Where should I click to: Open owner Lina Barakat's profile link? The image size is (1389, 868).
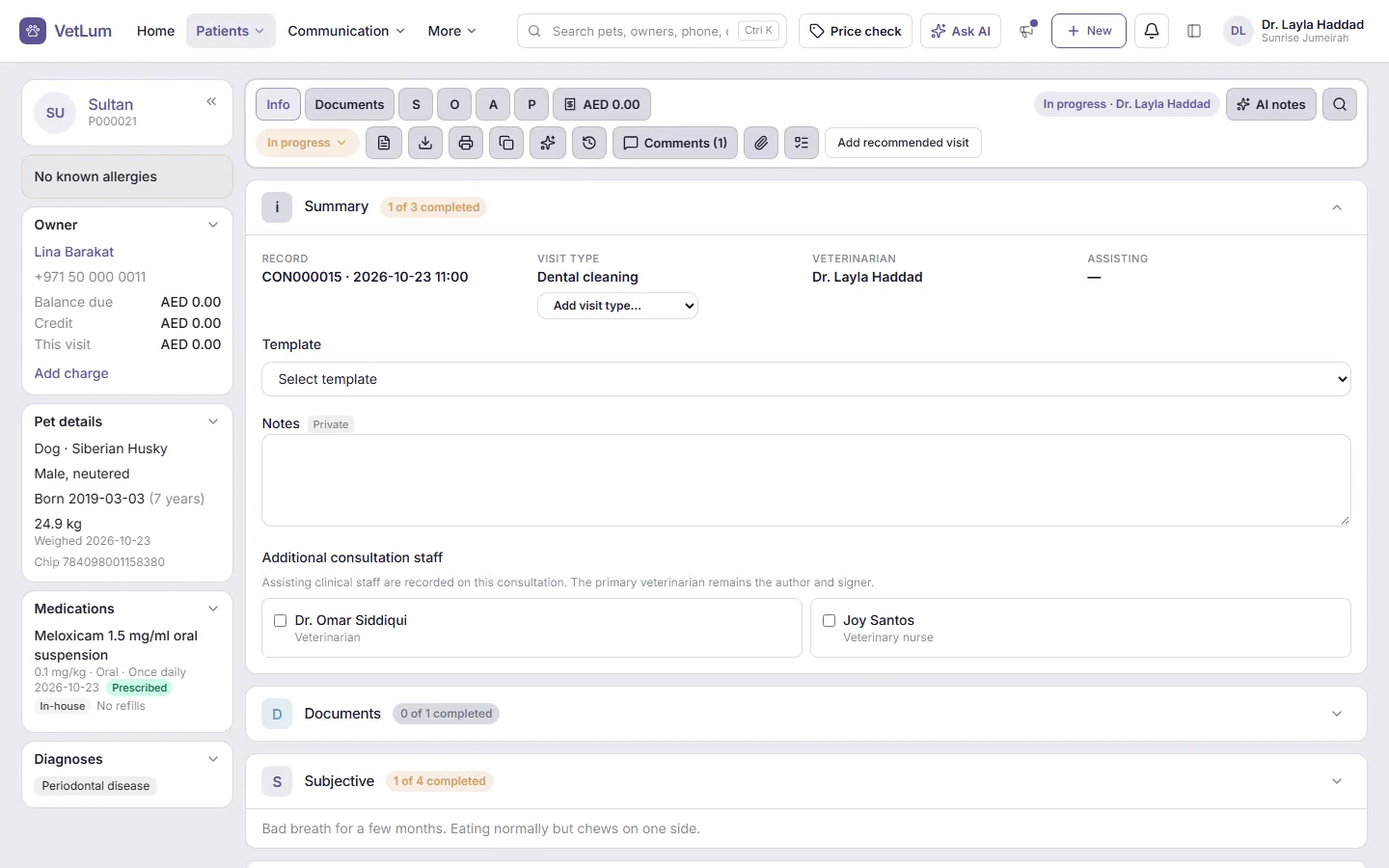pos(74,252)
